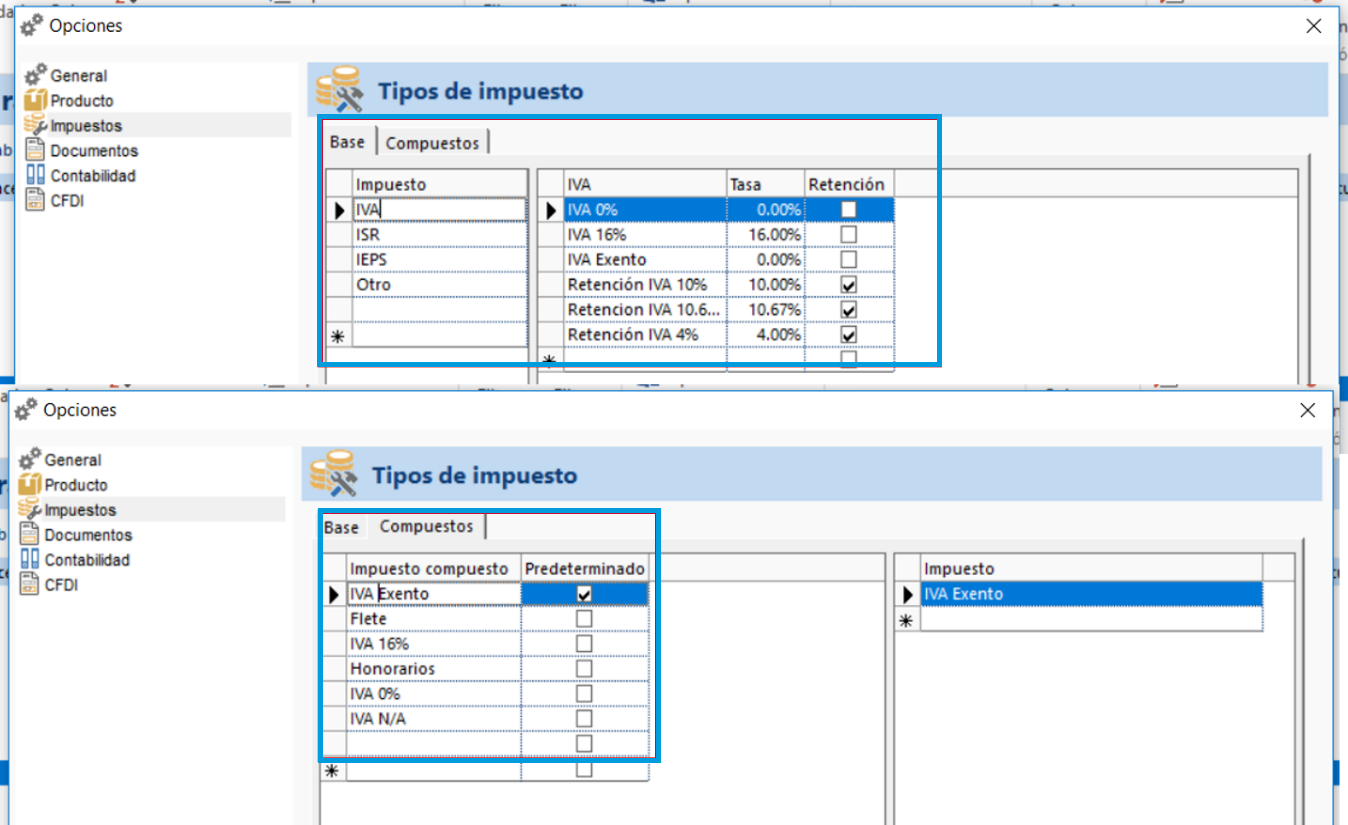The height and width of the screenshot is (825, 1348).
Task: Click the Contabilidad icon in the top dialog
Action: (x=36, y=175)
